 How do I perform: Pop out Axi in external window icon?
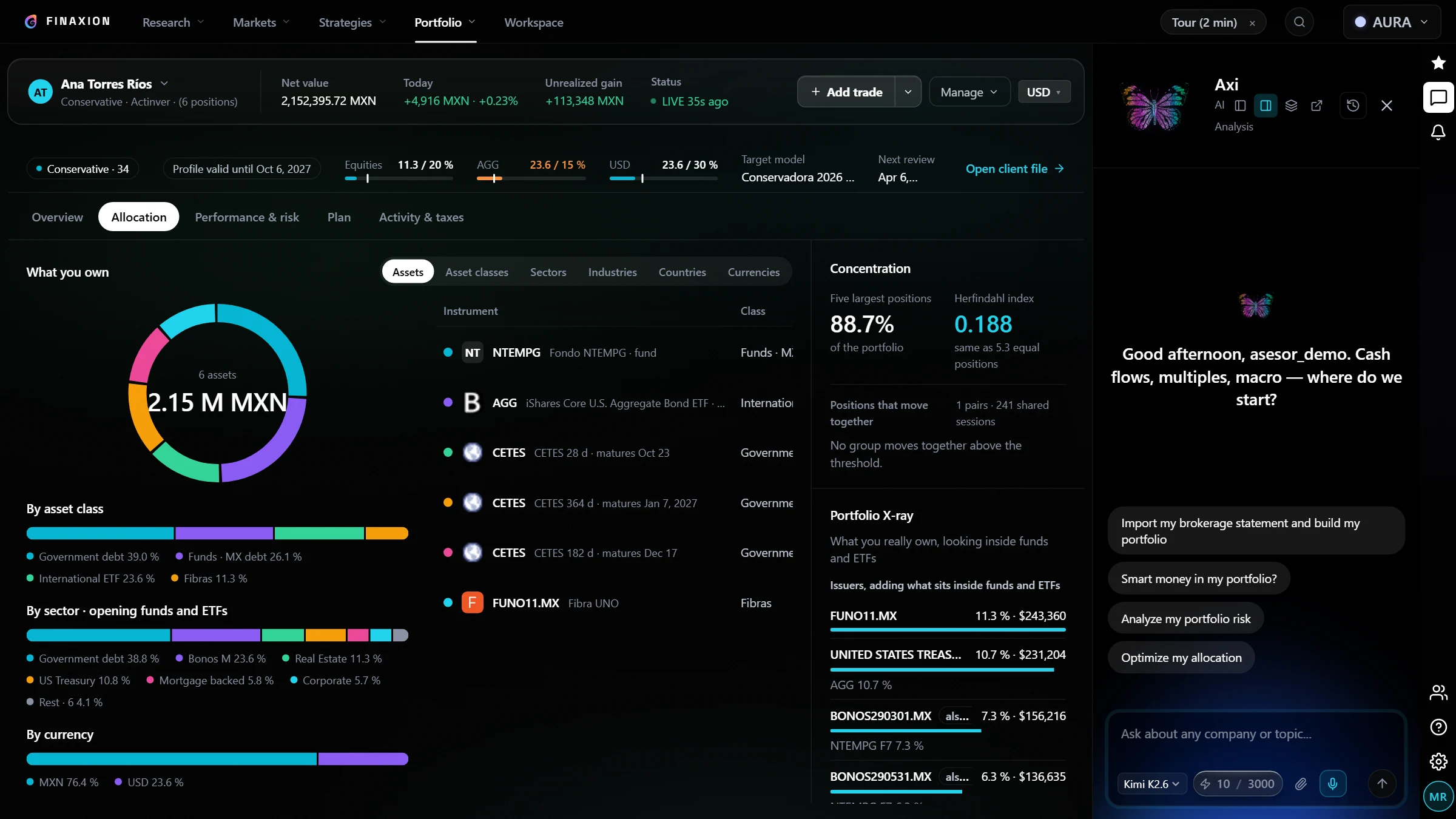(1316, 106)
